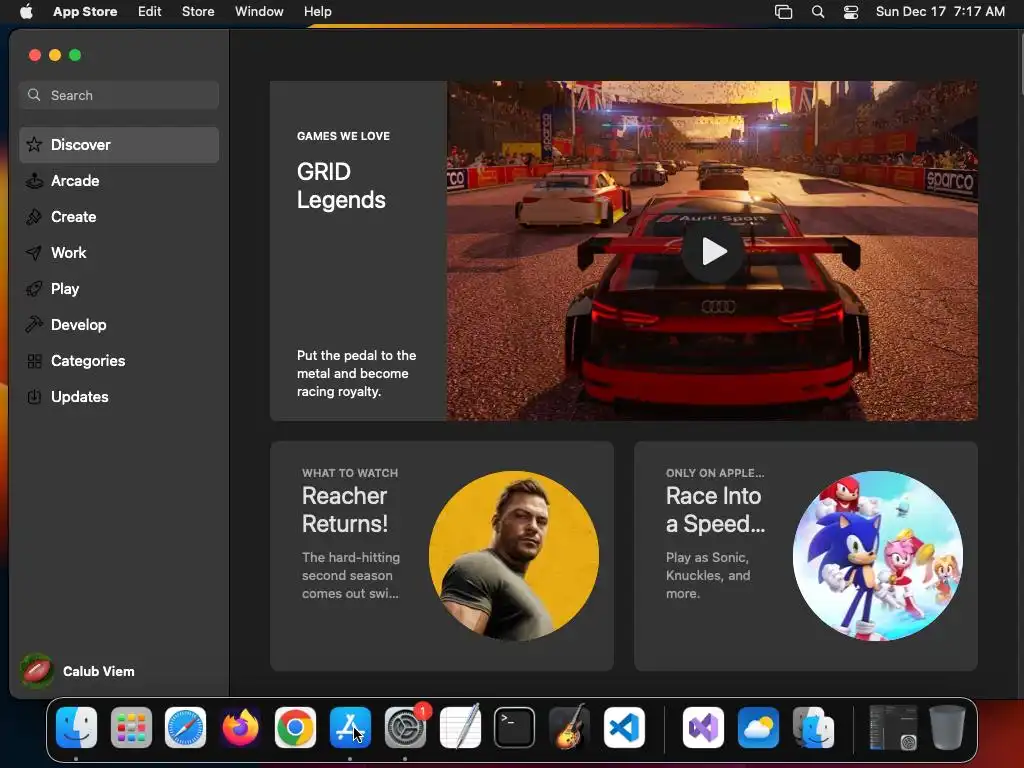Open Migration Assistant from the Dock
1024x768 pixels.
(x=813, y=728)
